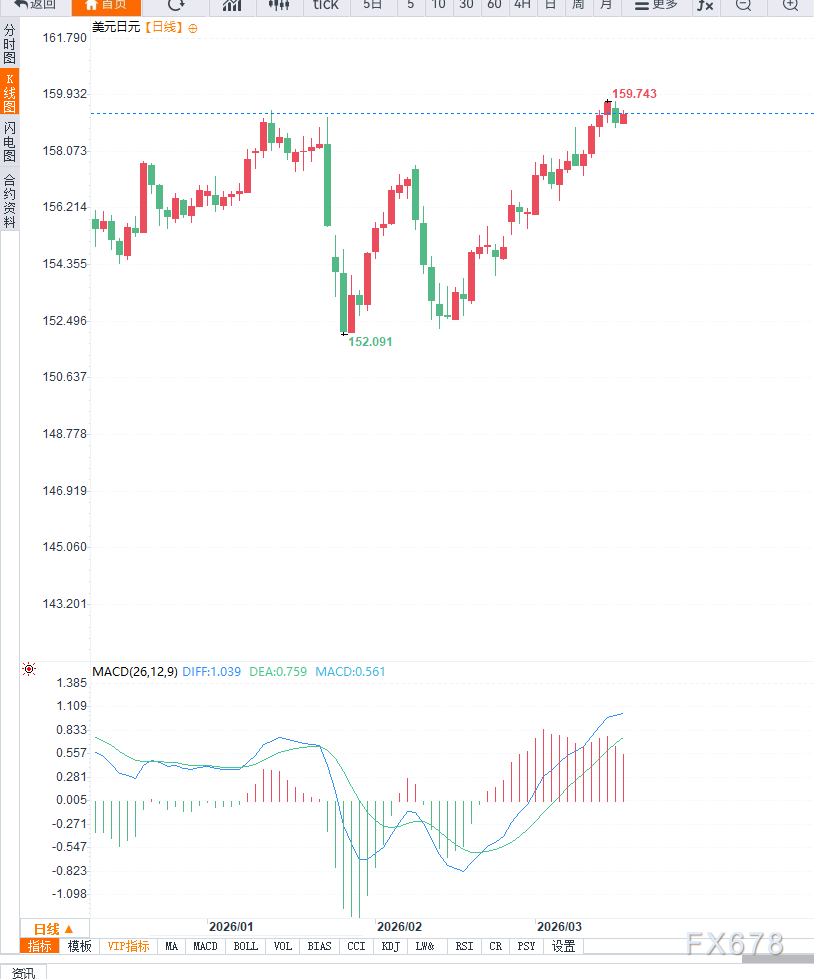This screenshot has height=979, width=814.
Task: Select the candlestick chart icon
Action: pyautogui.click(x=281, y=5)
